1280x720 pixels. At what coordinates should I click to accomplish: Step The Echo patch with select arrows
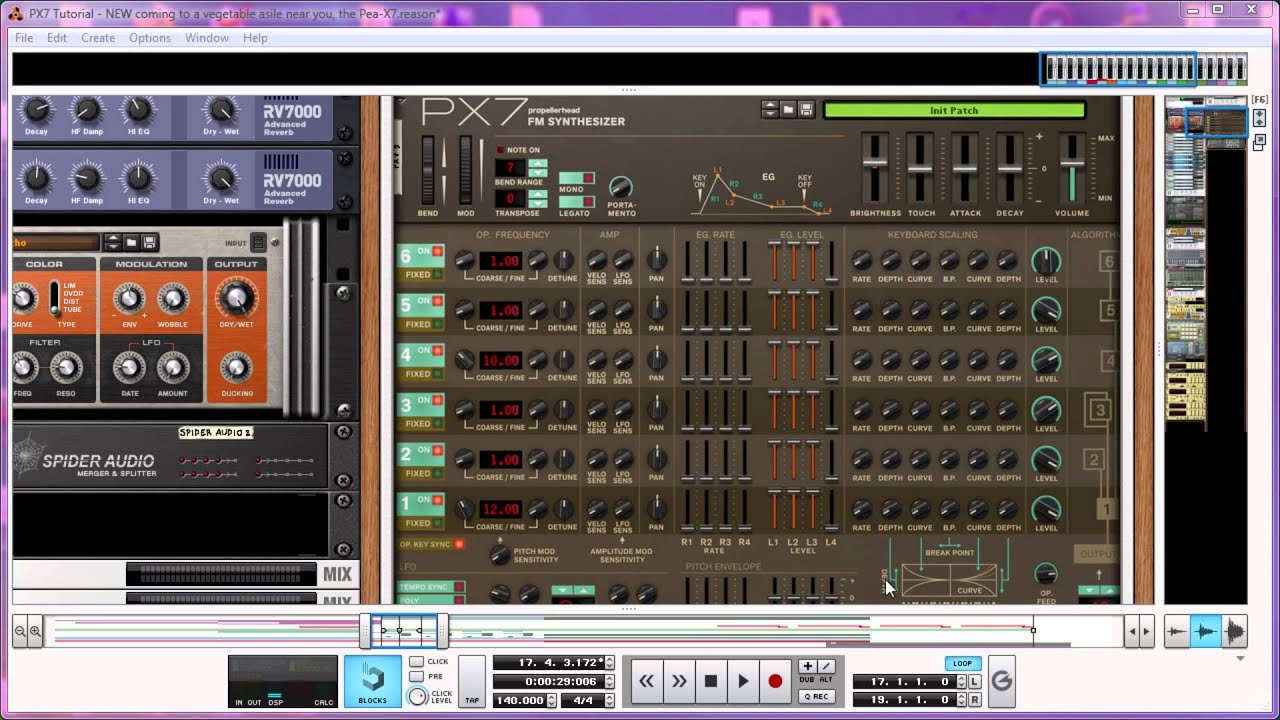[113, 243]
